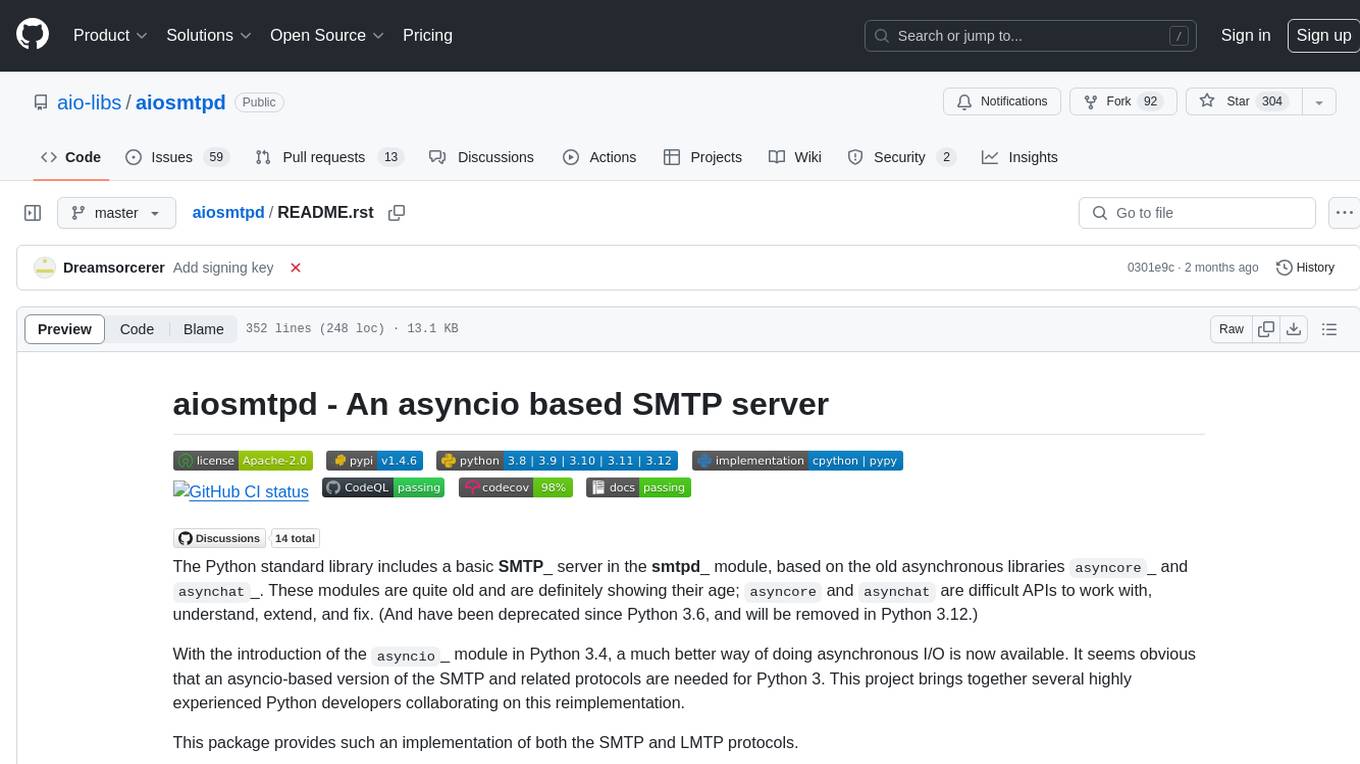The width and height of the screenshot is (1360, 764).
Task: Focus the Go to file field
Action: tap(1197, 213)
